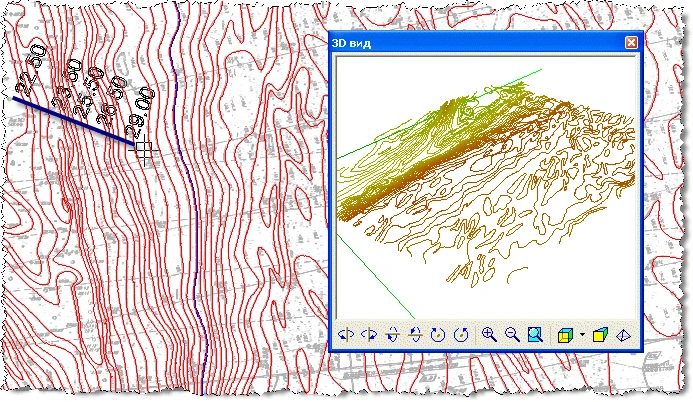Screen dimensions: 693x402
Task: Spin the 3D model clockwise
Action: [x=438, y=335]
